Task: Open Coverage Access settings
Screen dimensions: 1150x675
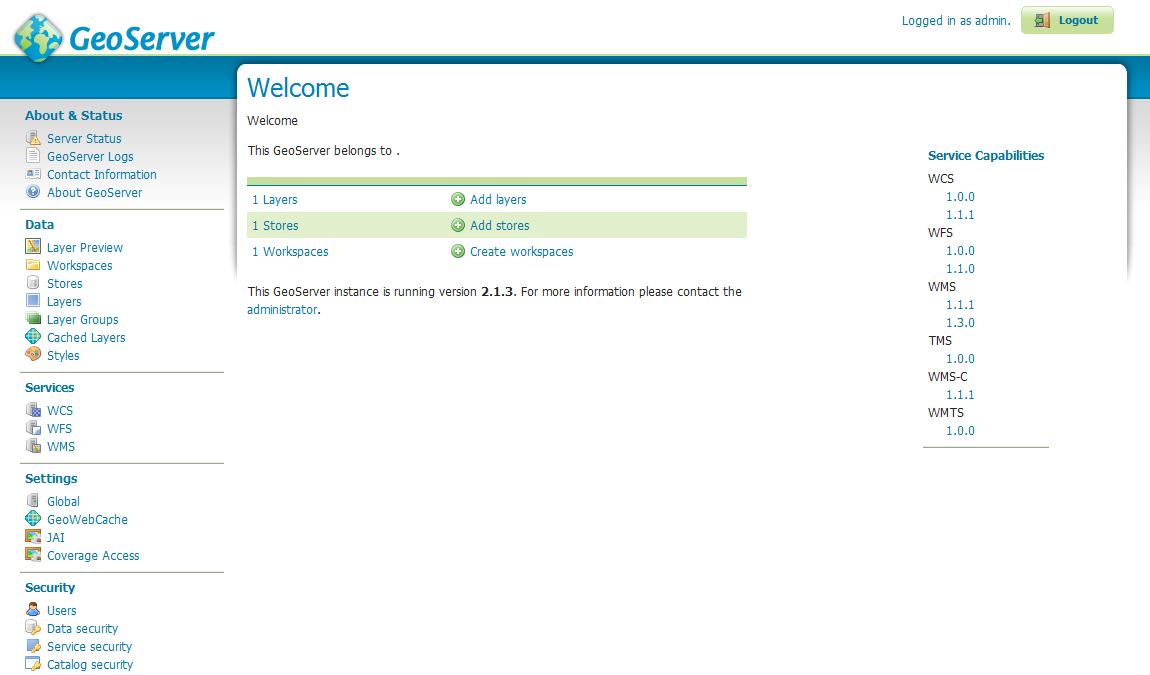Action: (x=93, y=555)
